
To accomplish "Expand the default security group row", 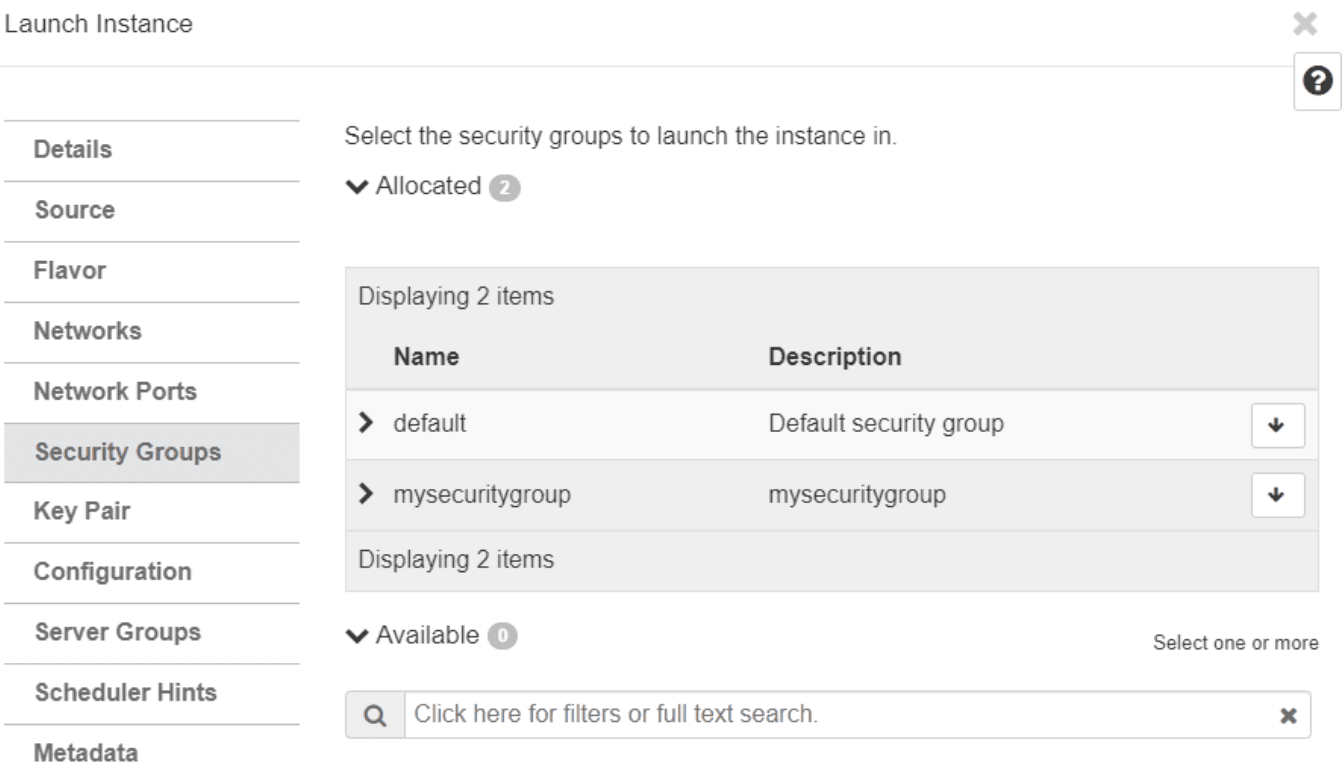I will point(366,424).
